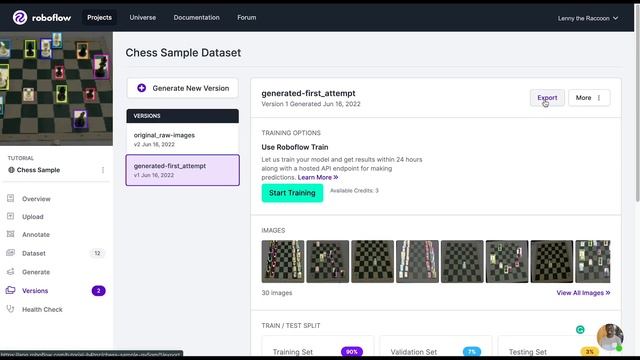
Task: Open the Health Check sidebar section
Action: tap(42, 309)
